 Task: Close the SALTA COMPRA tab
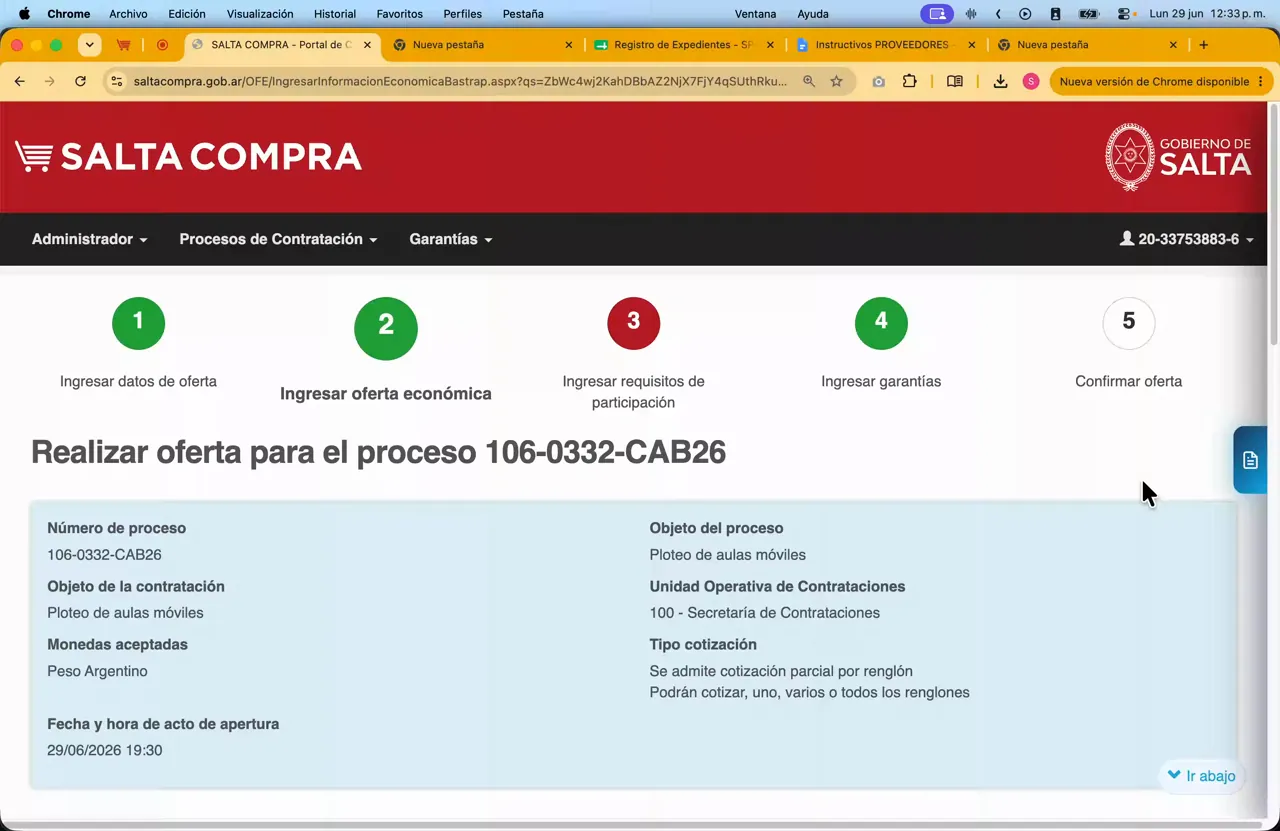click(x=368, y=45)
